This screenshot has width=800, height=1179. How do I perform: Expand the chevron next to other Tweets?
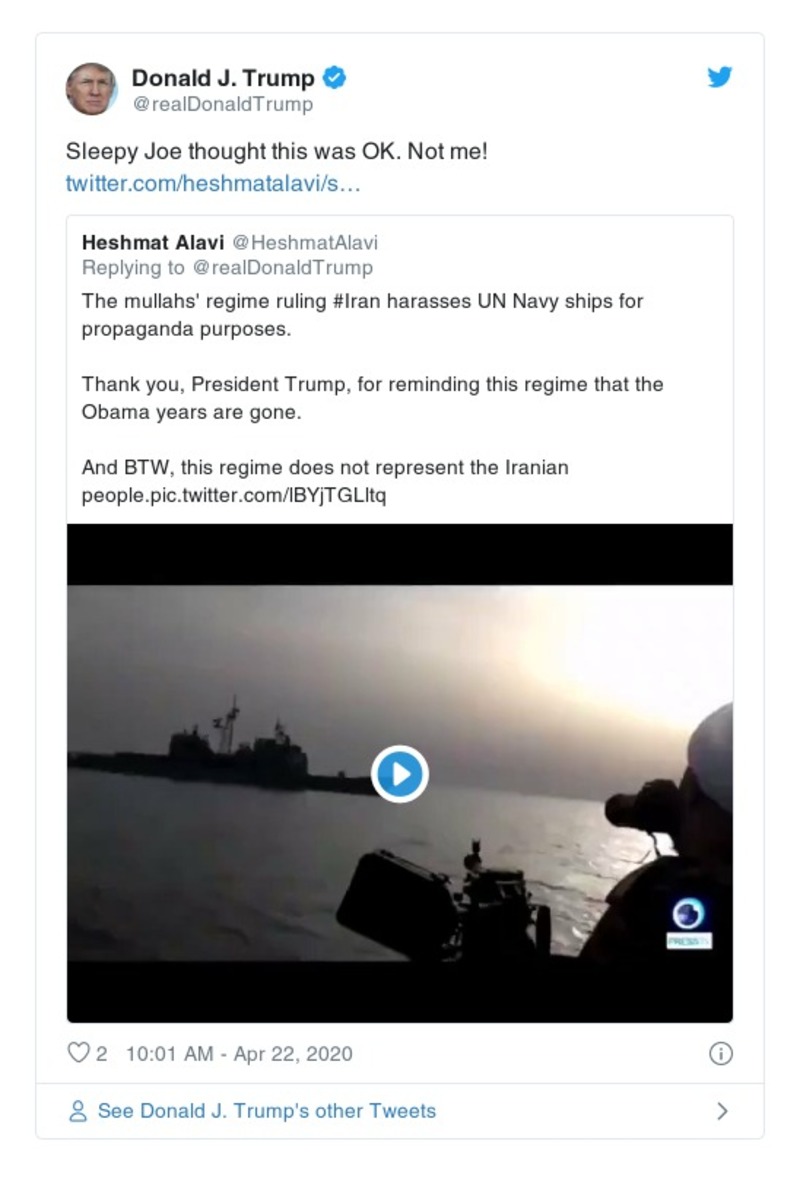(x=722, y=1111)
